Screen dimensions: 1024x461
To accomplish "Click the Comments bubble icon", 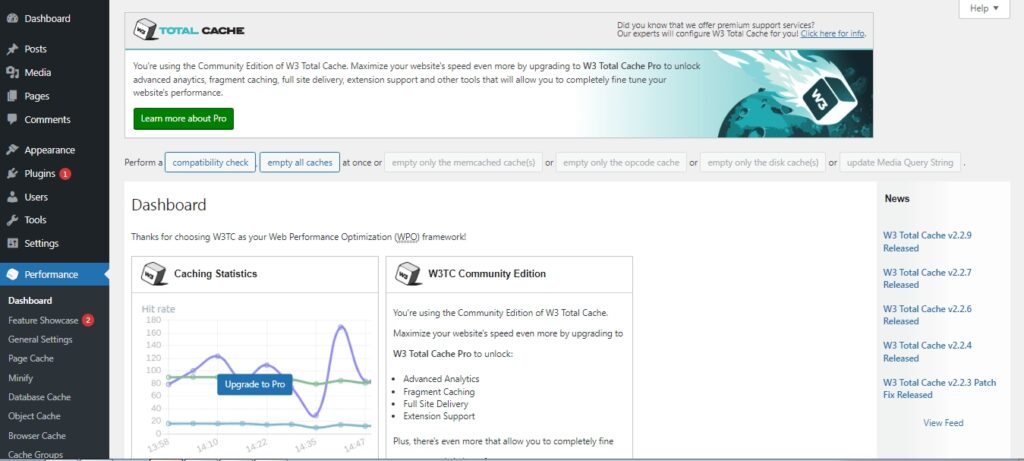I will coord(12,119).
